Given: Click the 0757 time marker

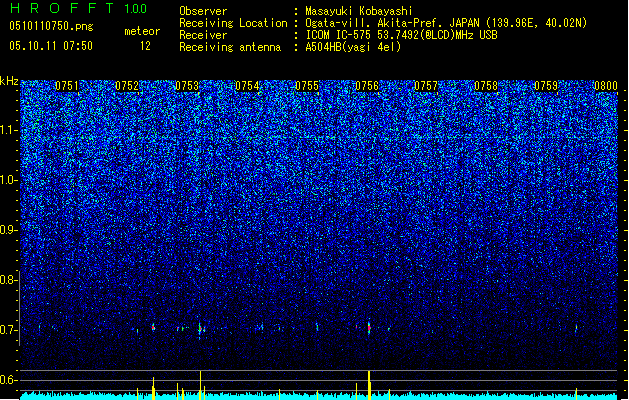Looking at the screenshot, I should coord(426,86).
